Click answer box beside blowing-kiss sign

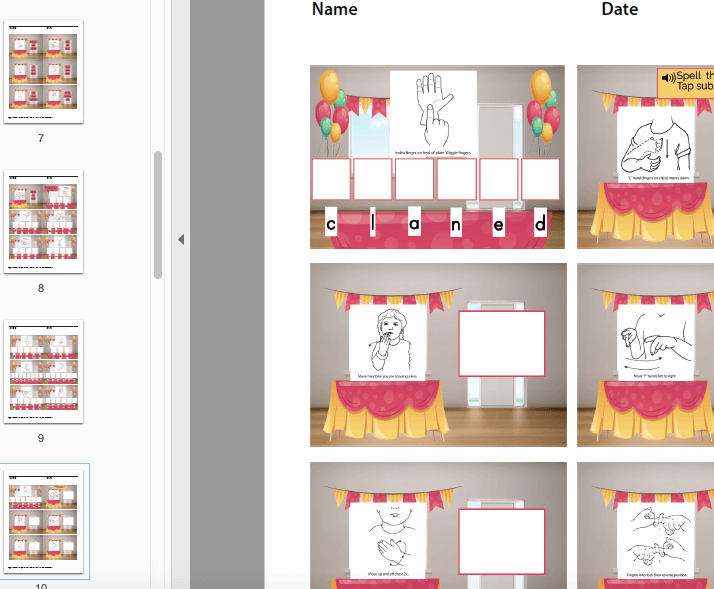tap(501, 342)
